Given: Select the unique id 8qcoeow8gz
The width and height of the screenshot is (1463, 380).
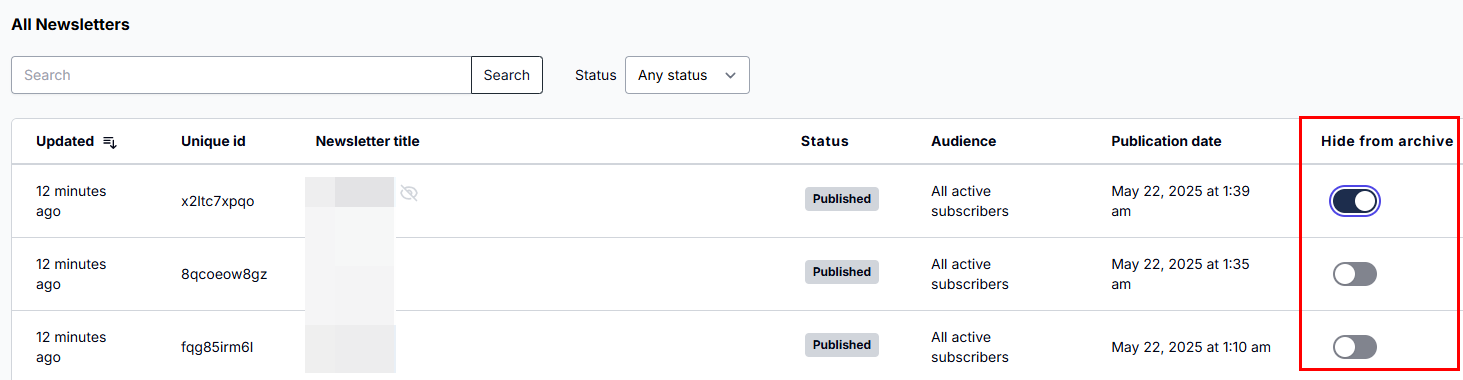Looking at the screenshot, I should pyautogui.click(x=224, y=274).
